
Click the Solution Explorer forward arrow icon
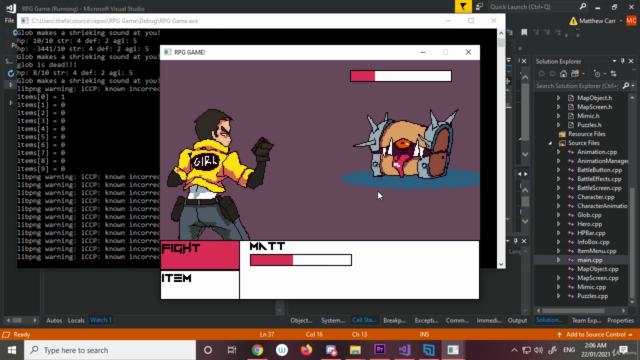point(552,74)
